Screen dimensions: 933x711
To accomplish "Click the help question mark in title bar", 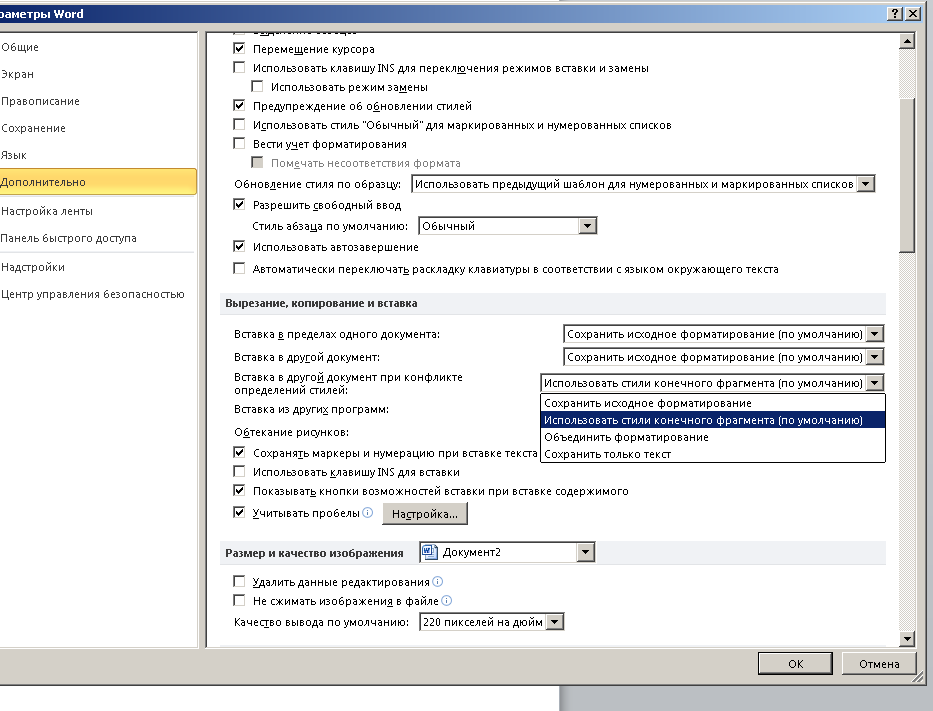I will click(x=894, y=14).
